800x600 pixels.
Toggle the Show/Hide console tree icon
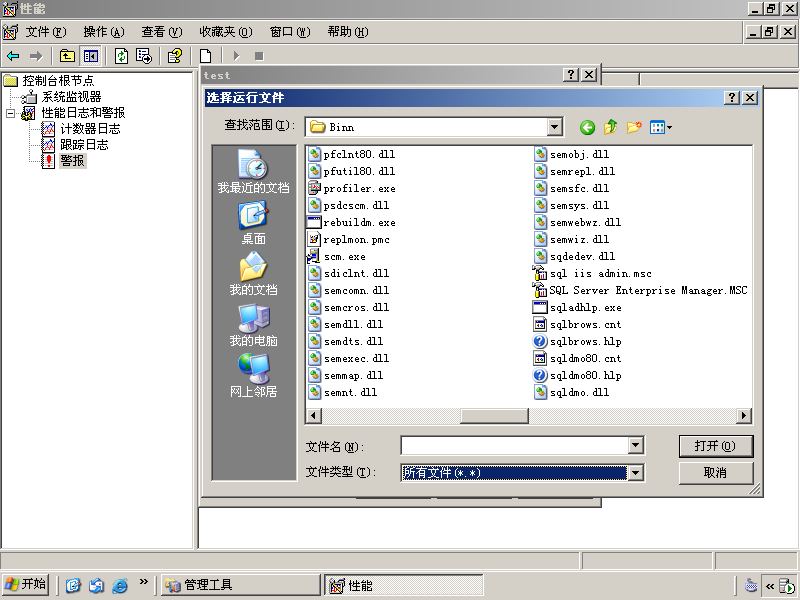(91, 56)
